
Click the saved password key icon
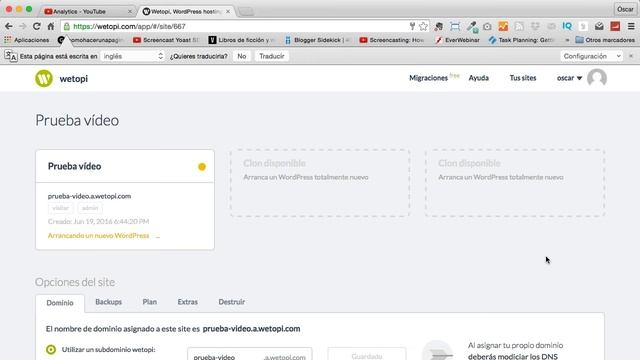tap(412, 27)
